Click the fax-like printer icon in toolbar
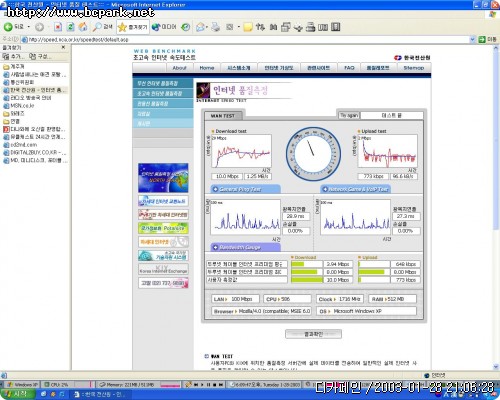Image resolution: width=500 pixels, height=400 pixels. pyautogui.click(x=310, y=27)
